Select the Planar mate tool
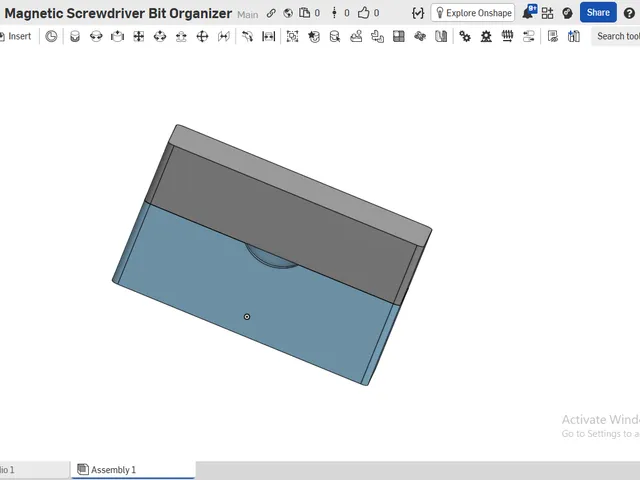The image size is (640, 480). pos(139,36)
